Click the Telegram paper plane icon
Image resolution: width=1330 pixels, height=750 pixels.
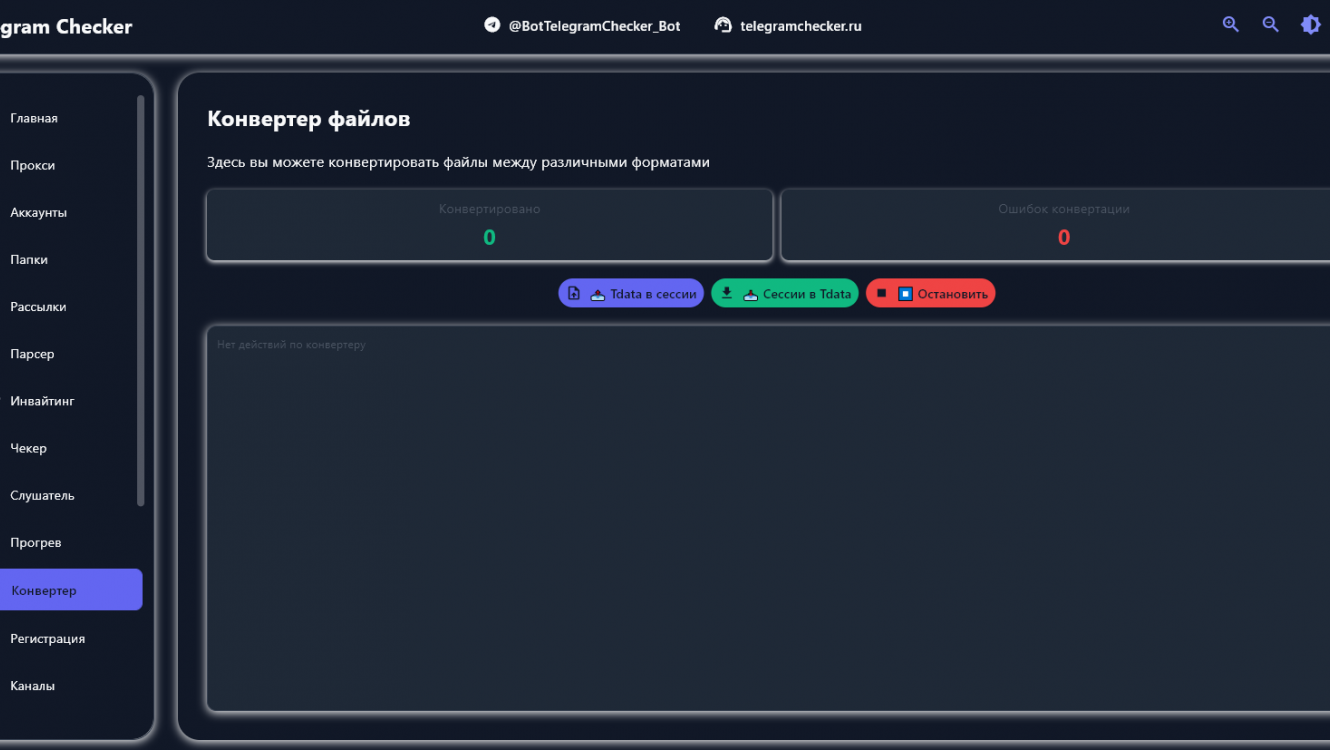click(492, 25)
